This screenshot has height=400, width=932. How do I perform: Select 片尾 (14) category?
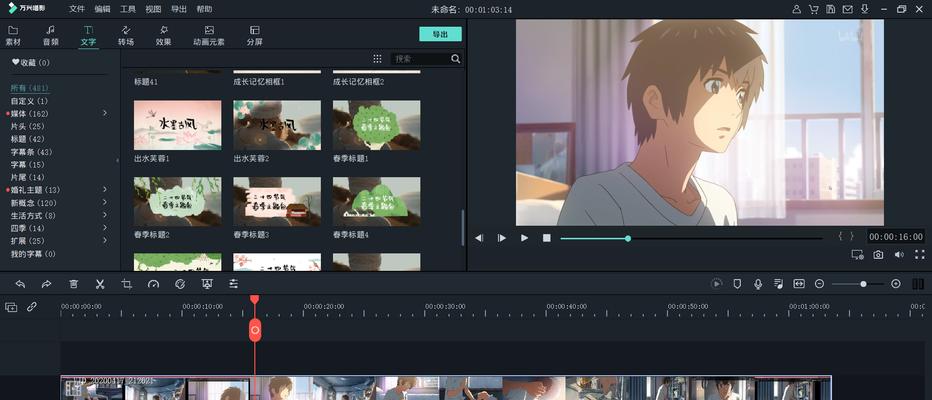point(27,177)
